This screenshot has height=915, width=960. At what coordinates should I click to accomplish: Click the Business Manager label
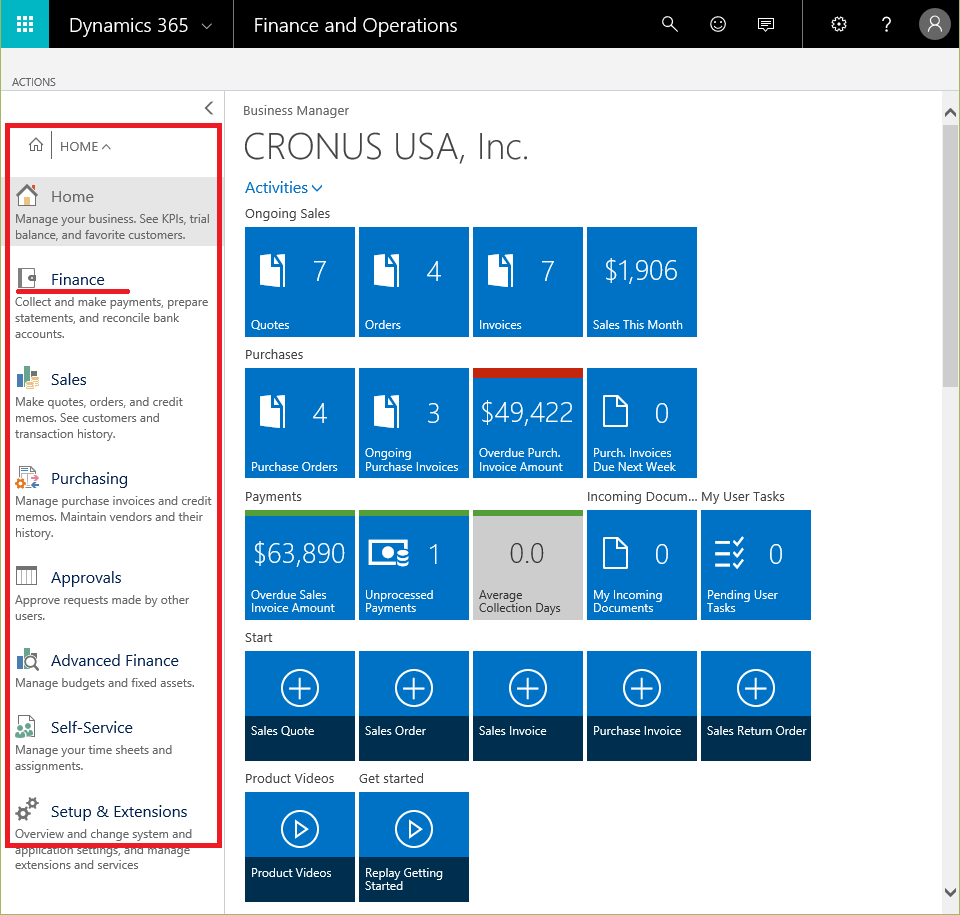(x=296, y=110)
